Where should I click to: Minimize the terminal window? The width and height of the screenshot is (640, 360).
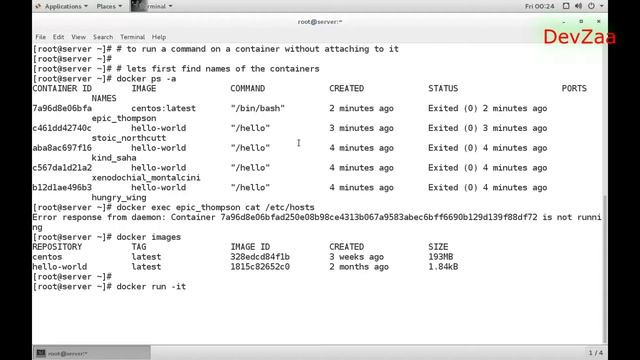564,22
